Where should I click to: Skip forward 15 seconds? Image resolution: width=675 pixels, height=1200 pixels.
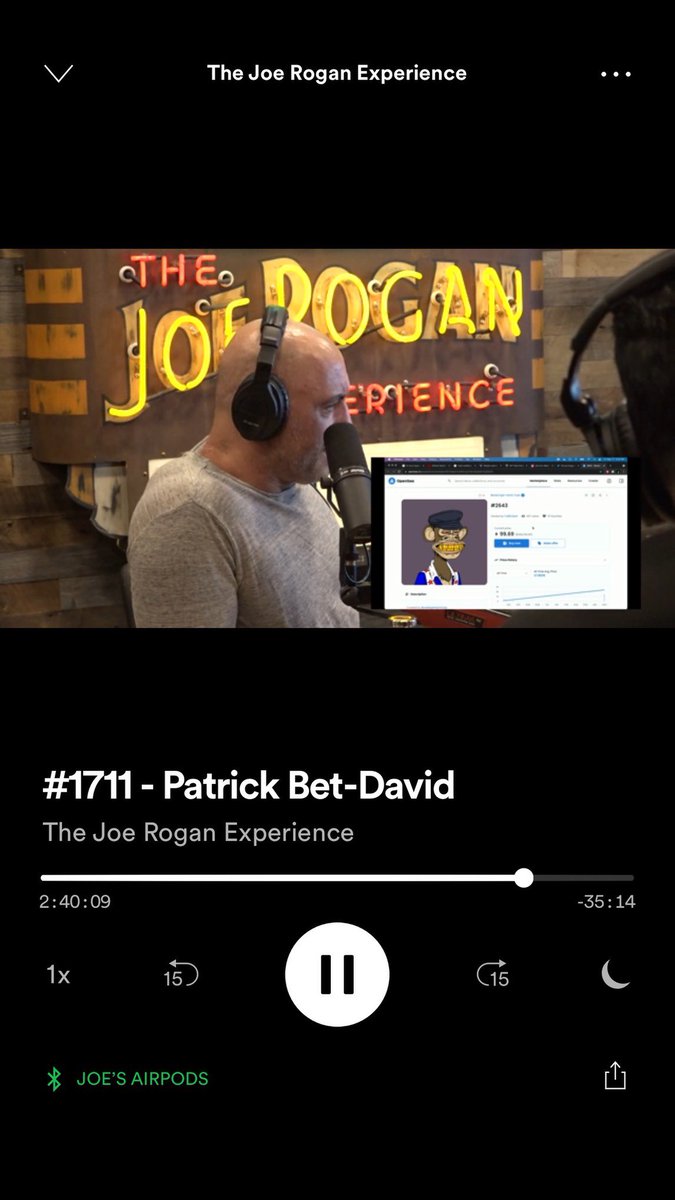coord(493,974)
